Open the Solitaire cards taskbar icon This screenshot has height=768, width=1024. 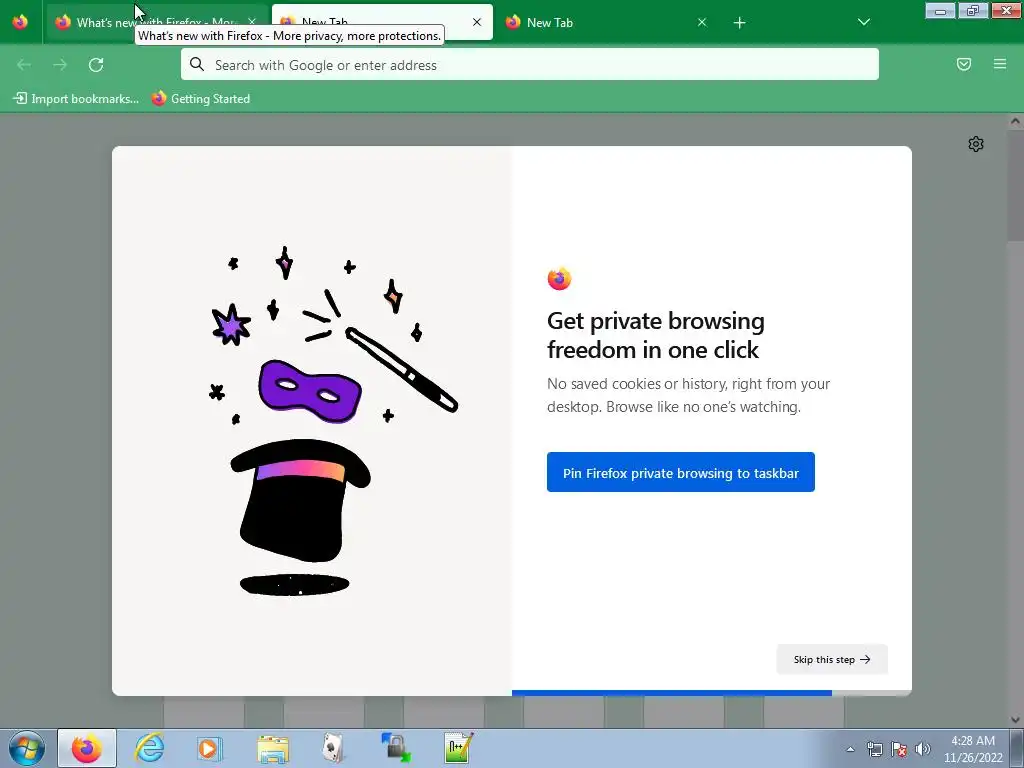(x=334, y=748)
